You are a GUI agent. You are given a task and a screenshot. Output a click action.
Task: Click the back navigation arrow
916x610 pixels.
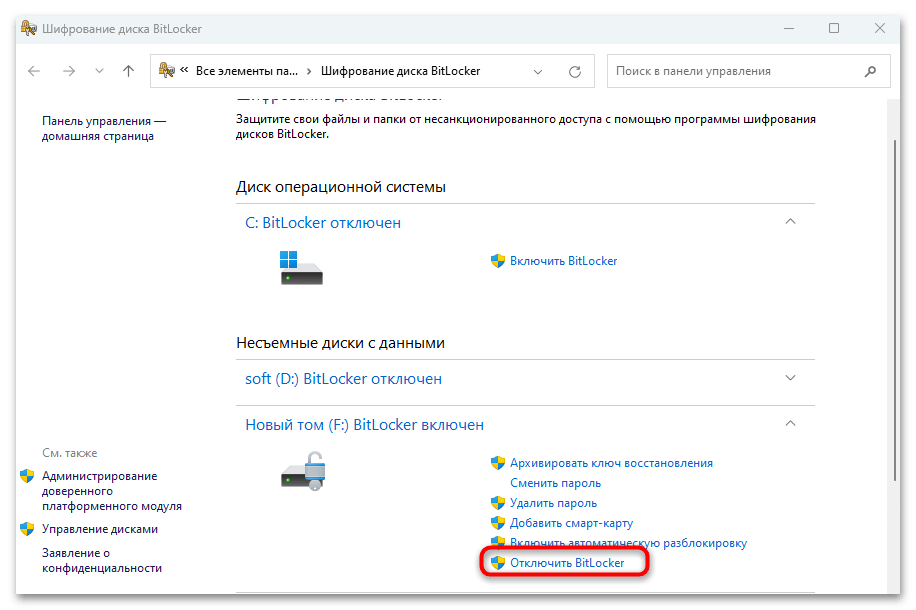(33, 70)
